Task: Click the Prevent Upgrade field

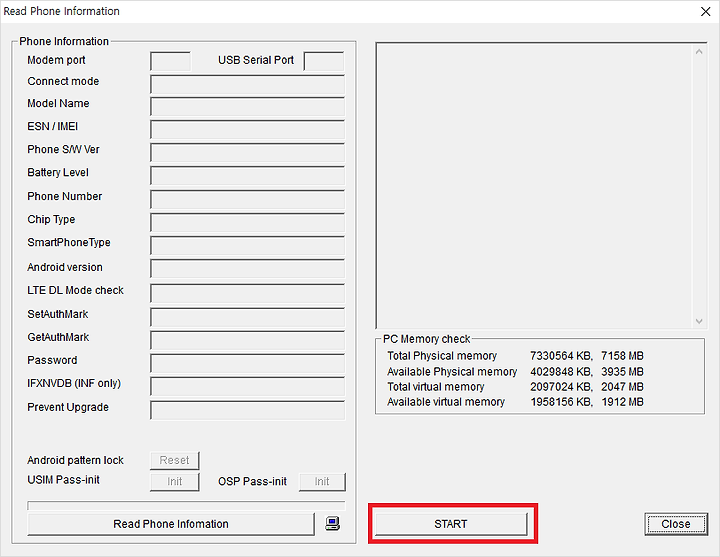Action: (x=248, y=410)
